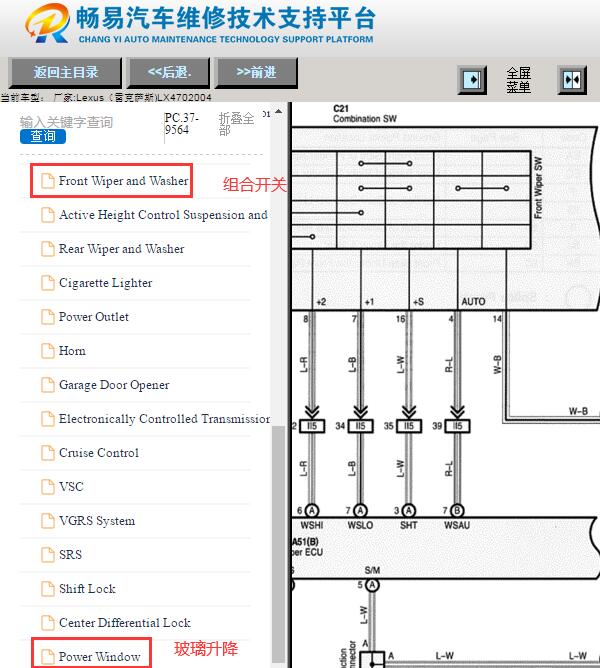Click the 查询 search button
The image size is (600, 668).
43,136
